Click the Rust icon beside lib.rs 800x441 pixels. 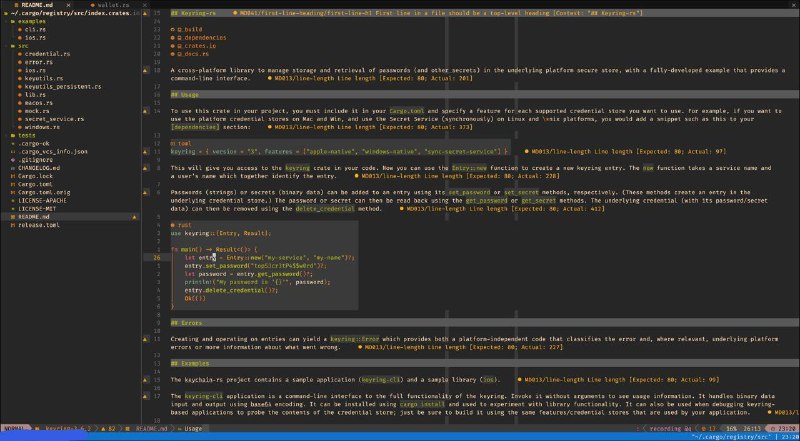[19, 94]
